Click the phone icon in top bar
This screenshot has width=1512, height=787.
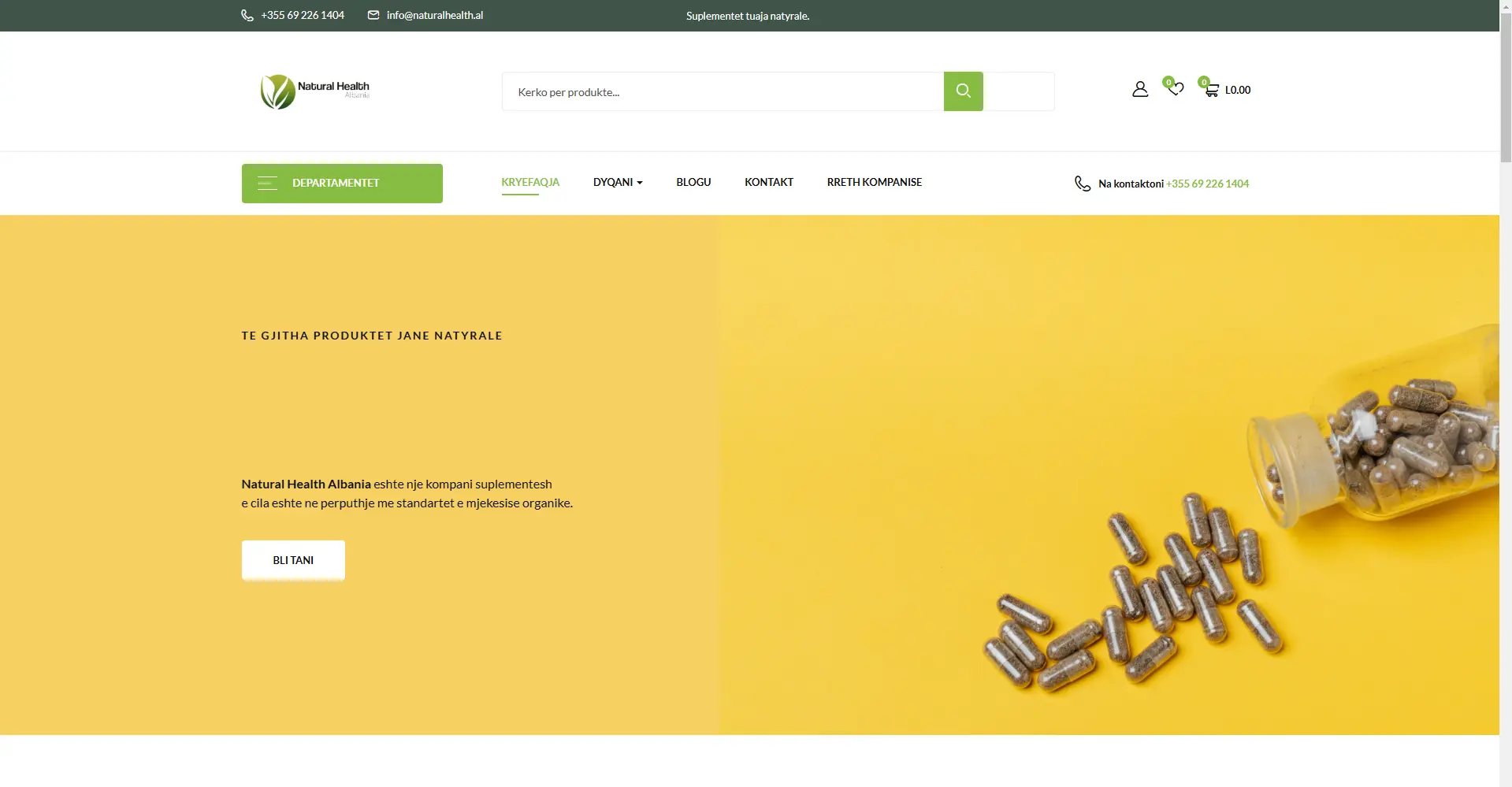tap(247, 15)
